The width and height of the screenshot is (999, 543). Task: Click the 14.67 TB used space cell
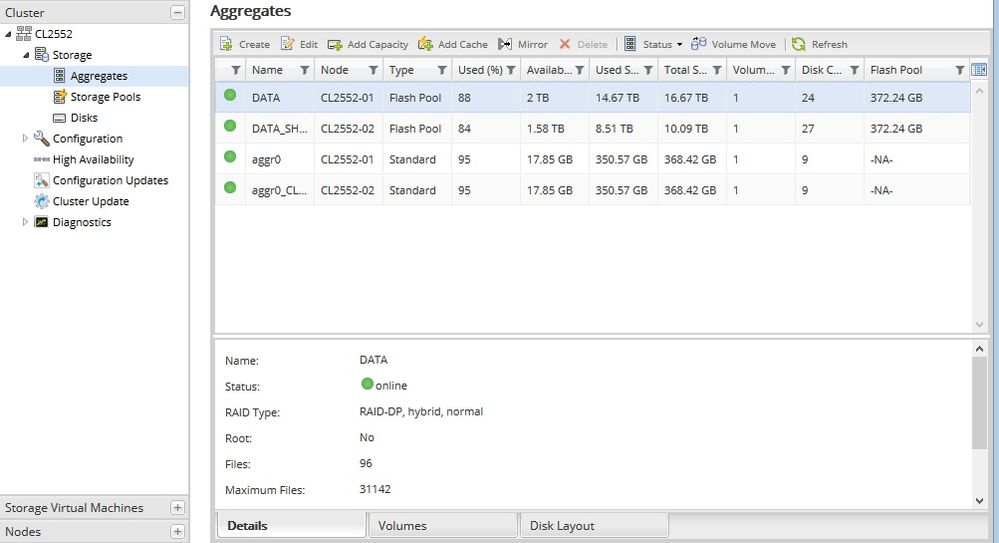tap(617, 98)
